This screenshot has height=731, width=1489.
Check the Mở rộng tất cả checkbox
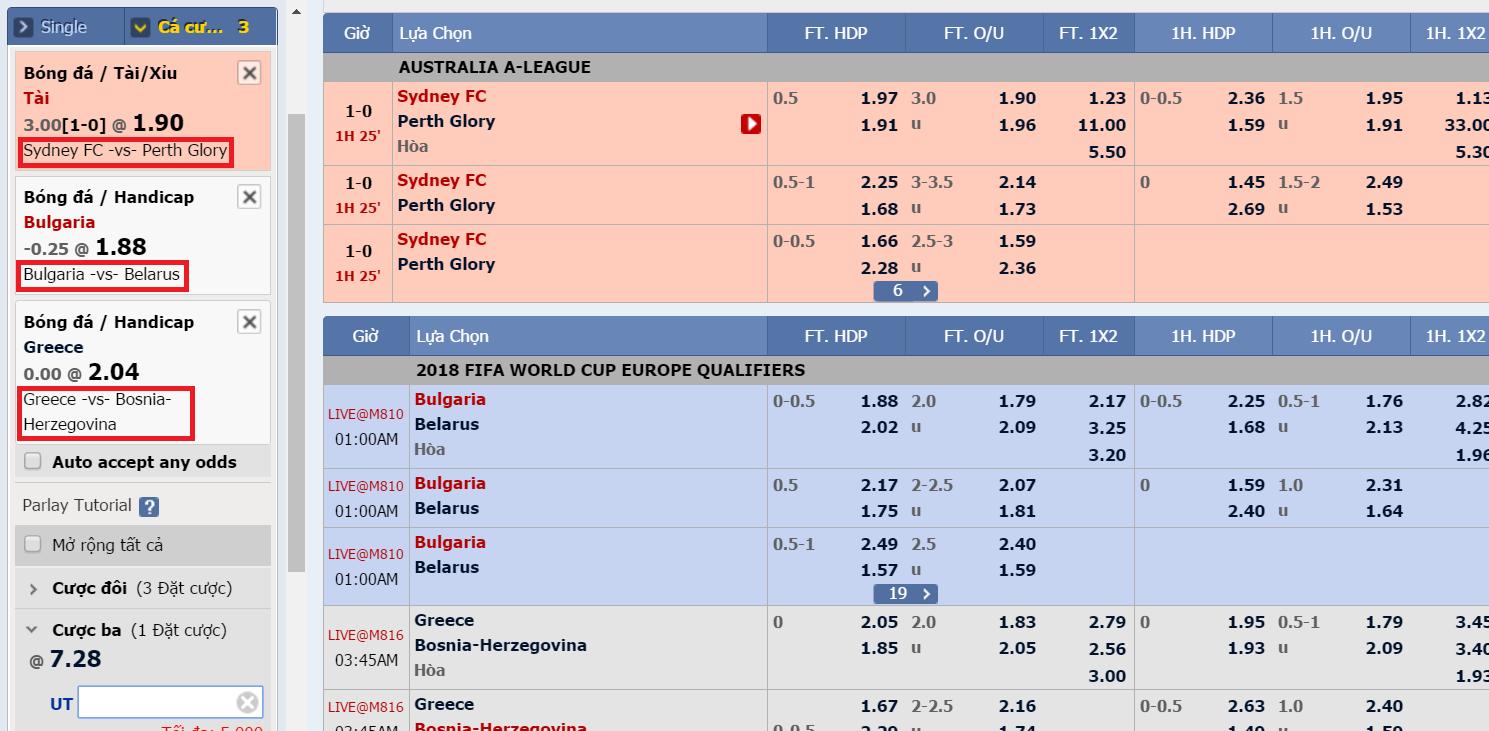tap(33, 544)
